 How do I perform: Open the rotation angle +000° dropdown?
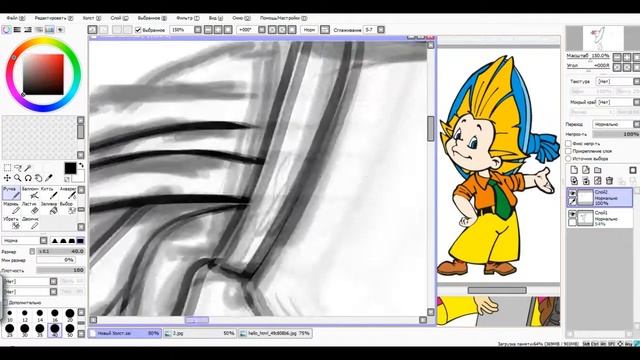point(262,30)
